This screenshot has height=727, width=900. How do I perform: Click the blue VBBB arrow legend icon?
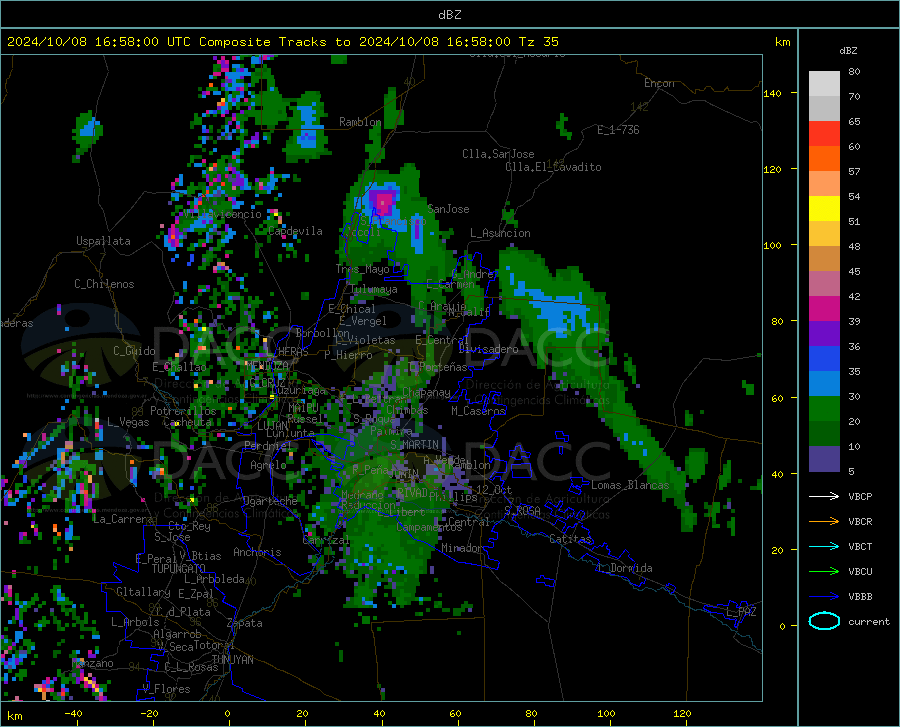824,596
